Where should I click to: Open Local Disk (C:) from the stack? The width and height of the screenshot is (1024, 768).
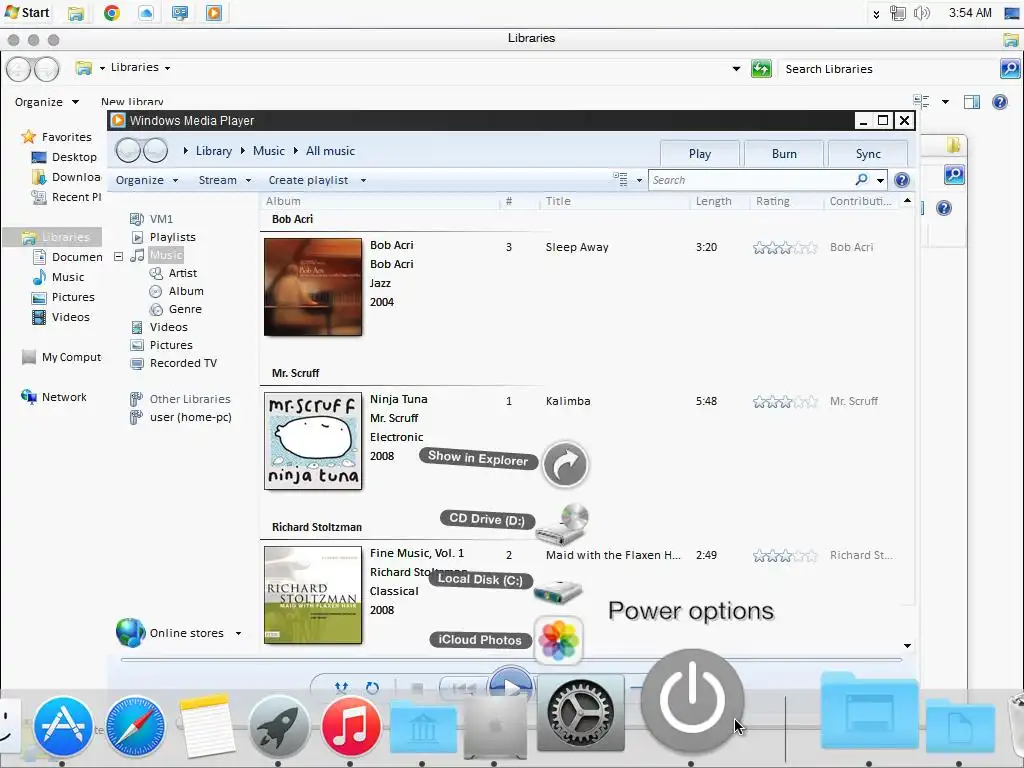[558, 591]
